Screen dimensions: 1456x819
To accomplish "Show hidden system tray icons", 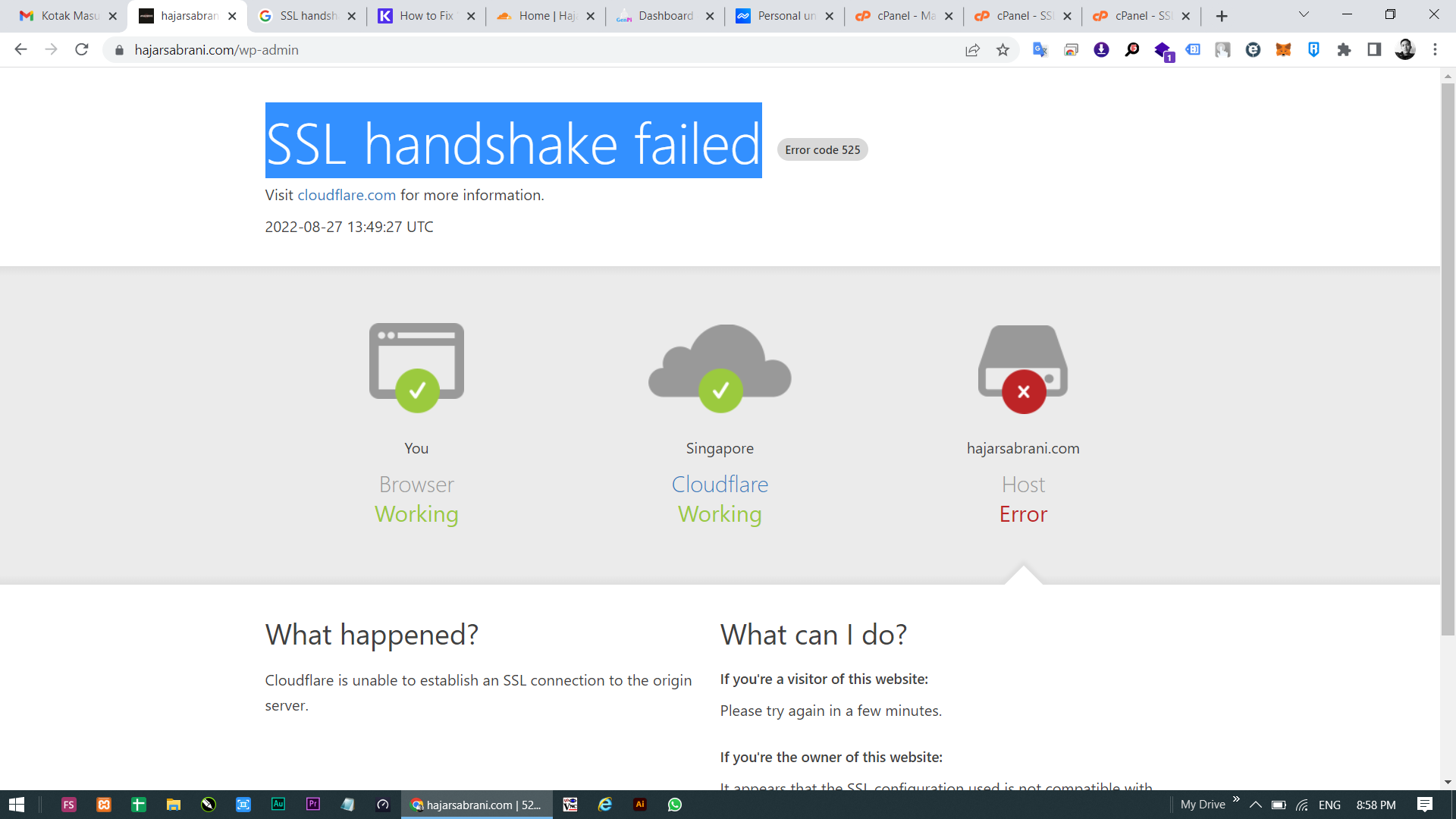I will (x=1256, y=805).
